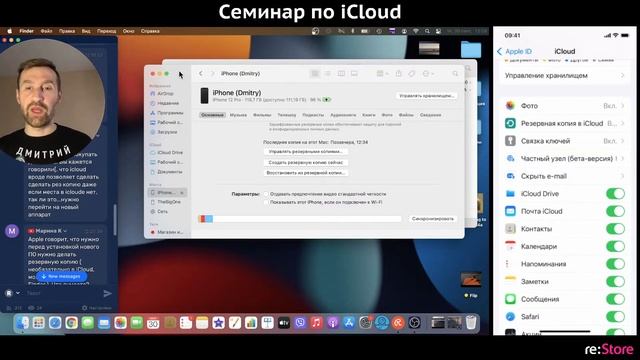Image resolution: width=640 pixels, height=360 pixels.
Task: Open Google Chrome from the Dock
Action: tap(71, 323)
